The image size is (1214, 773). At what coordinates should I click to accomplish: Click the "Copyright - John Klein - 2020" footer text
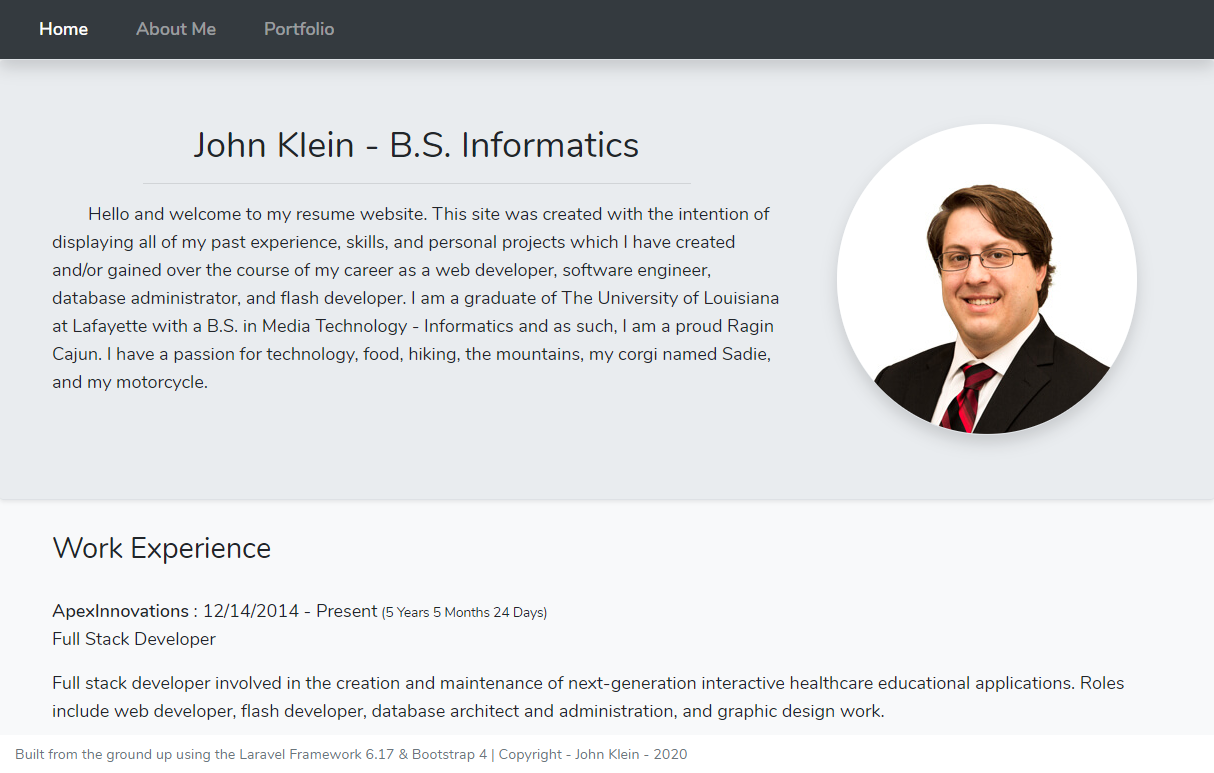pyautogui.click(x=593, y=754)
